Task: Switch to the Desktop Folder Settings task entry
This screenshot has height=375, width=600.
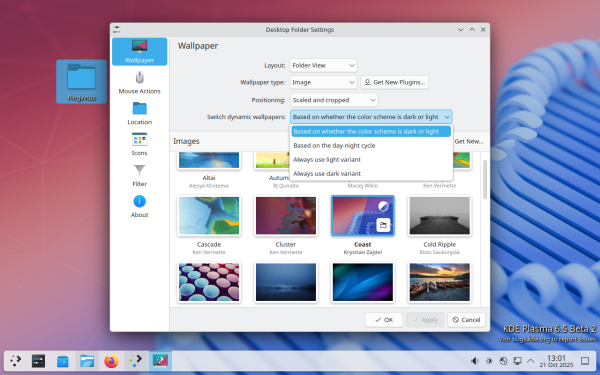Action: pos(160,361)
